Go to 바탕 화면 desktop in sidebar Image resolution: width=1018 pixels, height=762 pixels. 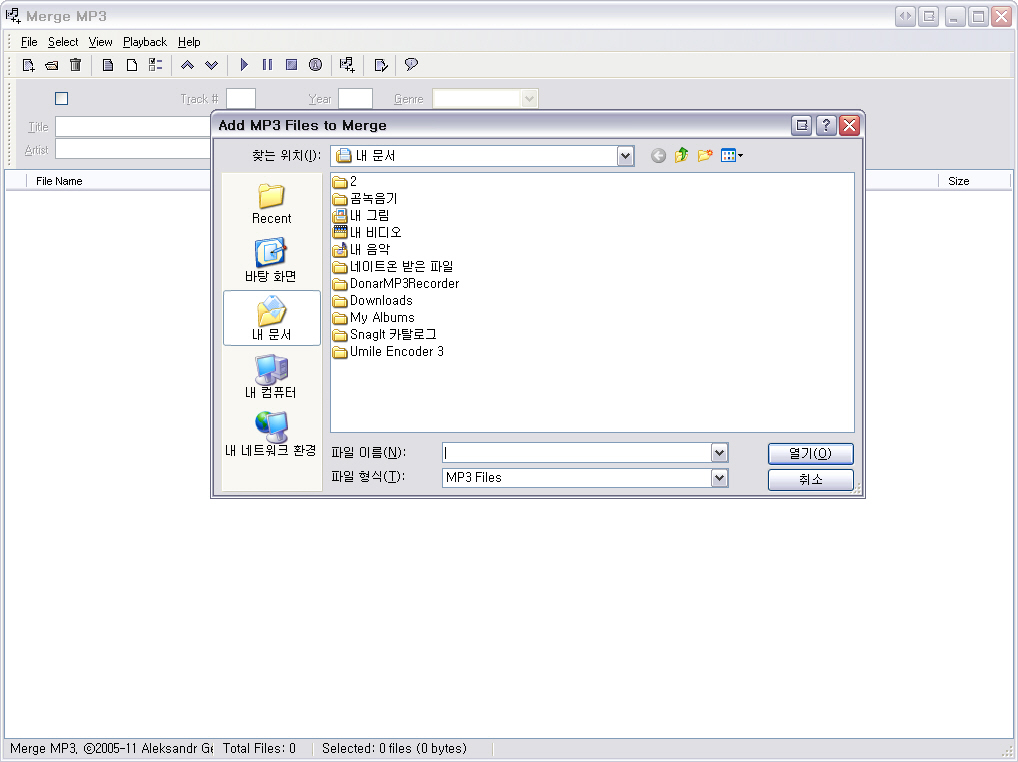coord(271,261)
